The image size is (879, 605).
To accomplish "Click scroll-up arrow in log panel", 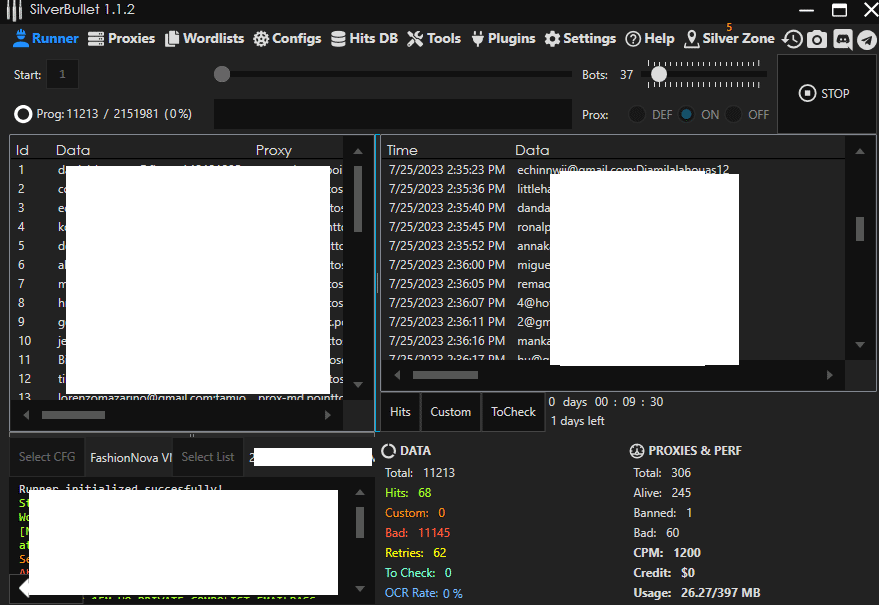I will pyautogui.click(x=360, y=492).
